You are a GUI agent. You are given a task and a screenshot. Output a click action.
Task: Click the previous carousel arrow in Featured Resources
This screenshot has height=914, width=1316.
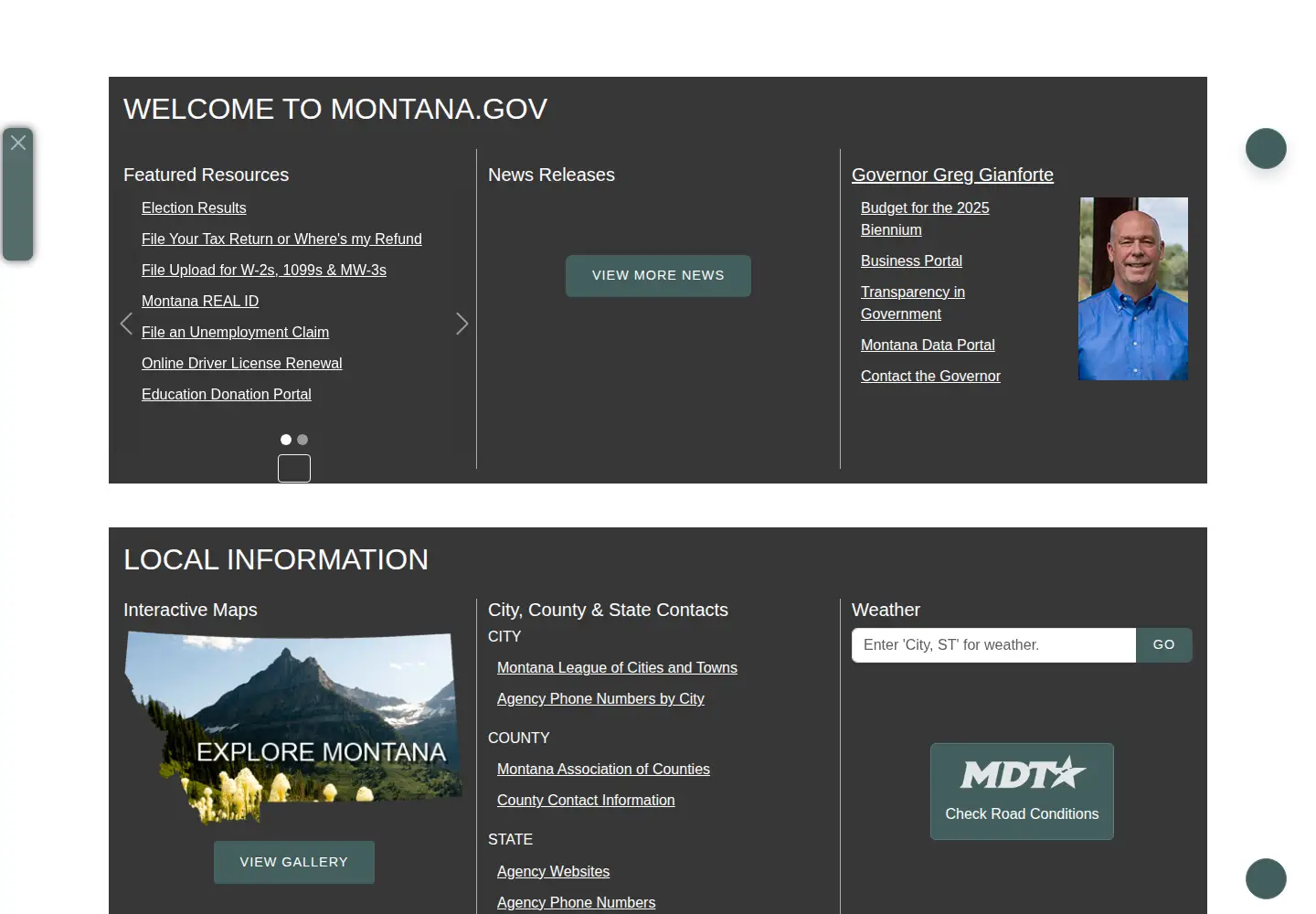(x=126, y=324)
